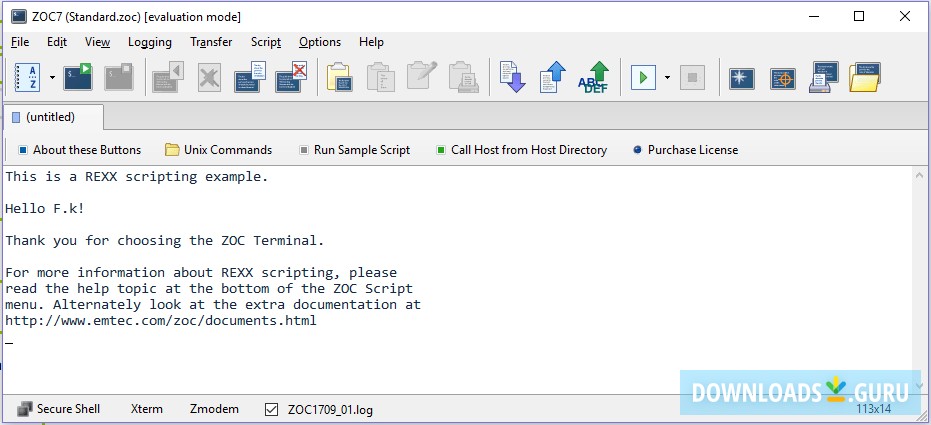Click the Run Script play icon

643,77
